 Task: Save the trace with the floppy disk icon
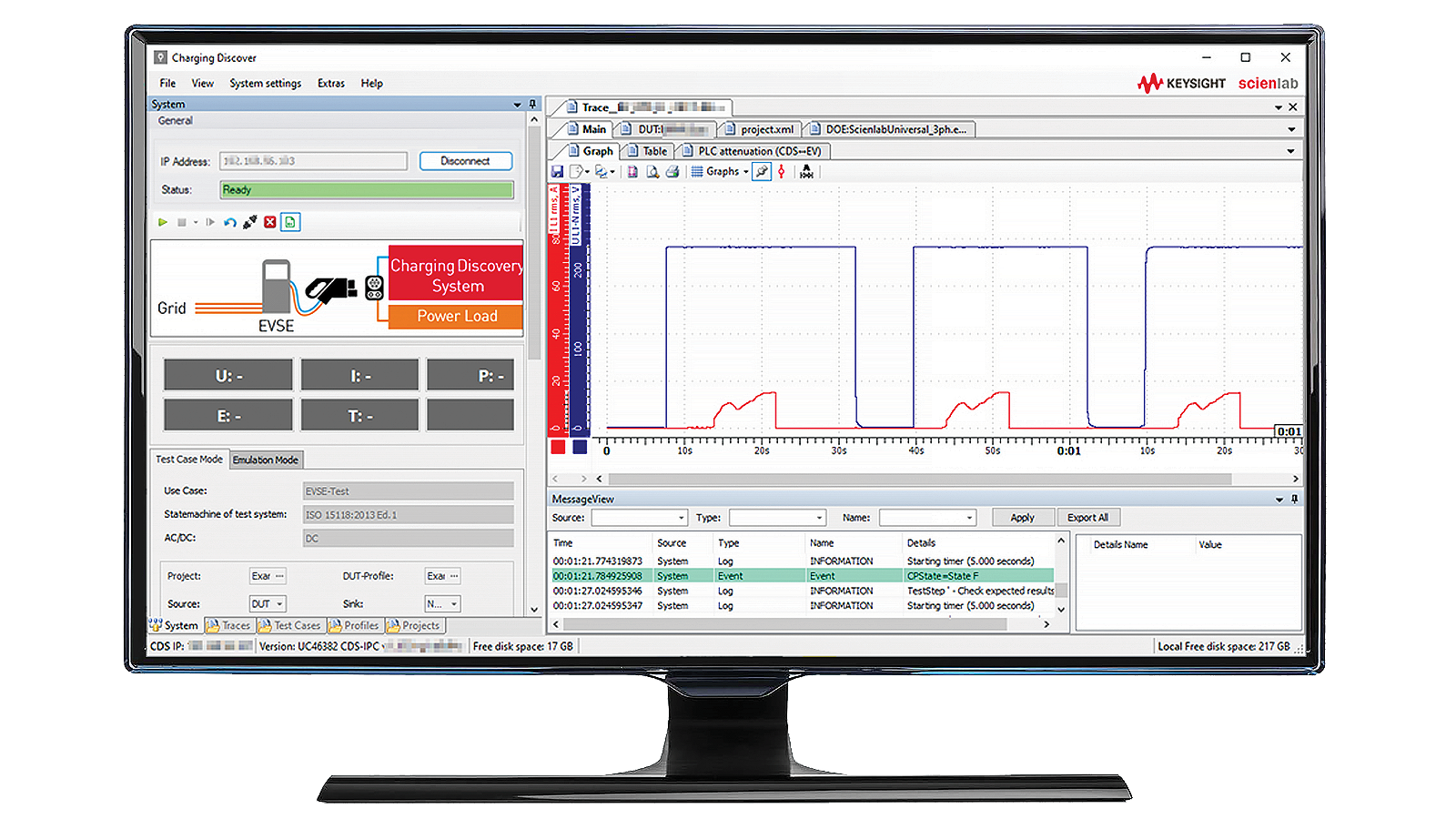(558, 171)
